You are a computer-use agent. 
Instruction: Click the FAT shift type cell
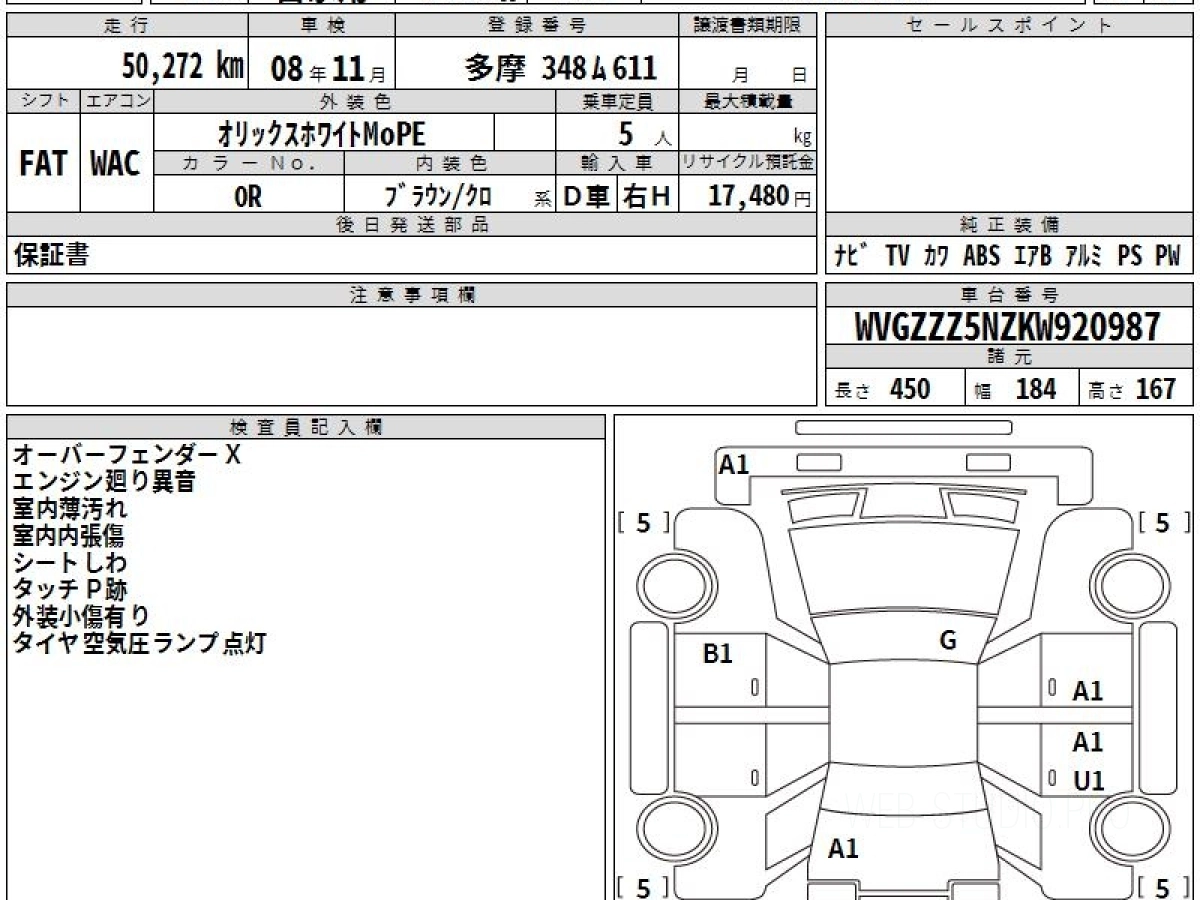point(43,164)
